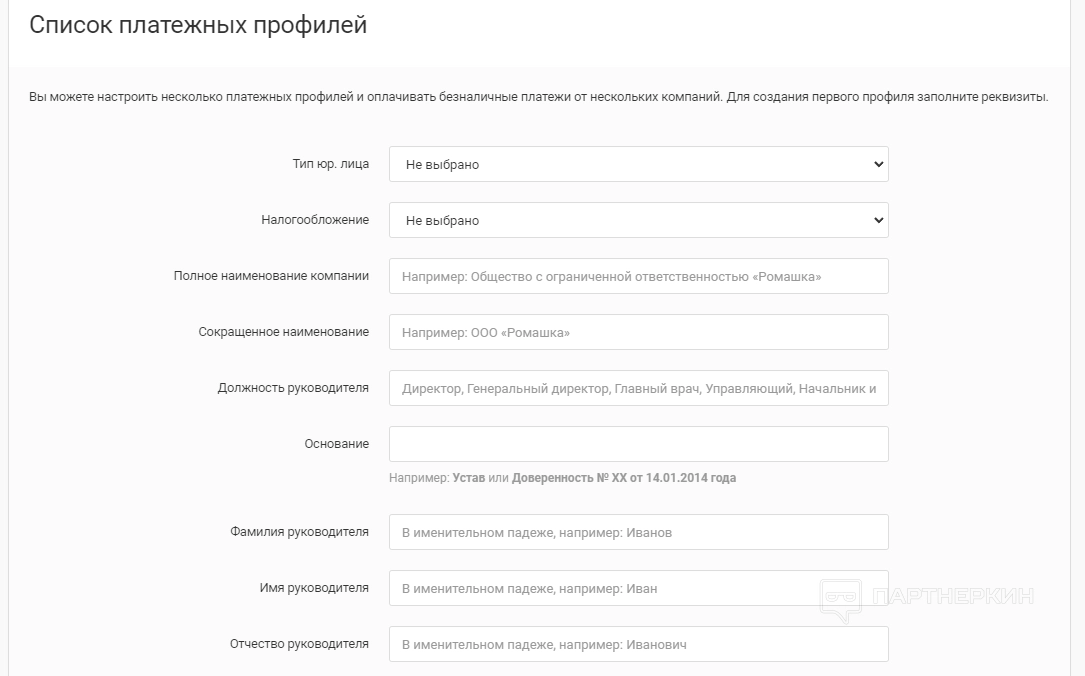Click the empty Основание input field
Screen dimensions: 1085x676
point(638,444)
